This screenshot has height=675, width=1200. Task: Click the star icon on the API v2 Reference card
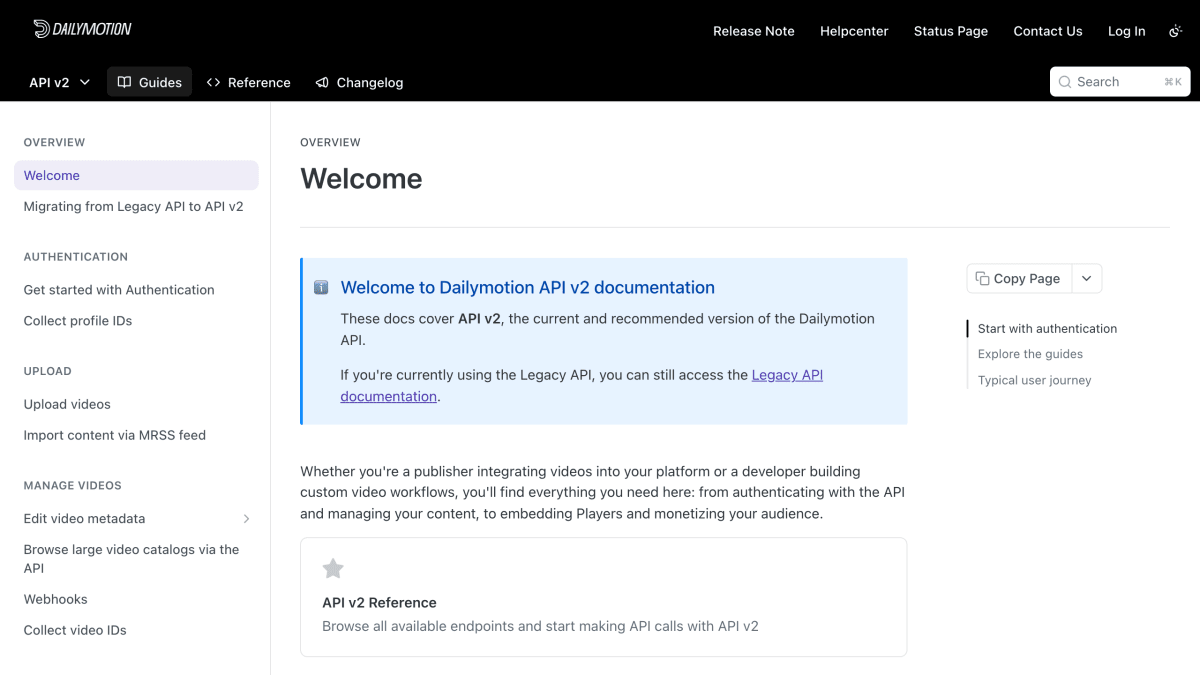pyautogui.click(x=333, y=569)
